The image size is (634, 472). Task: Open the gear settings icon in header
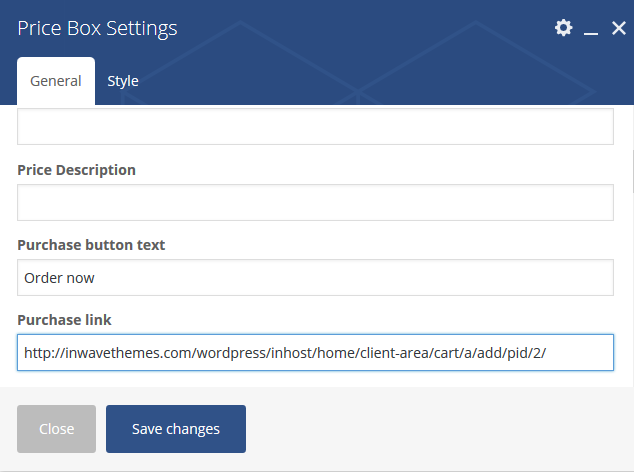[x=563, y=28]
